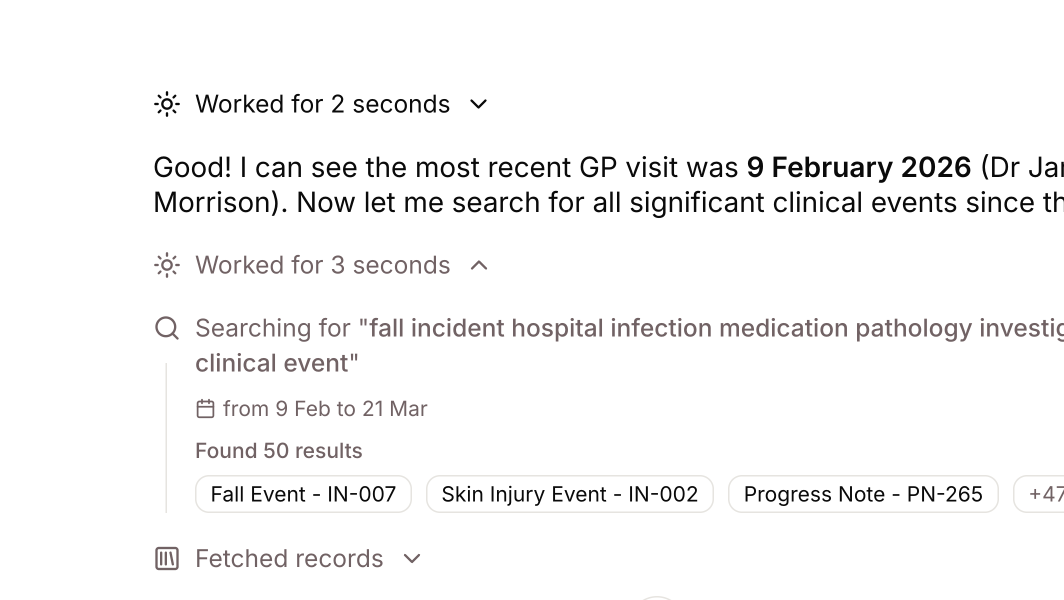This screenshot has width=1064, height=600.
Task: Open the Skin Injury Event - IN-002 result
Action: [569, 494]
